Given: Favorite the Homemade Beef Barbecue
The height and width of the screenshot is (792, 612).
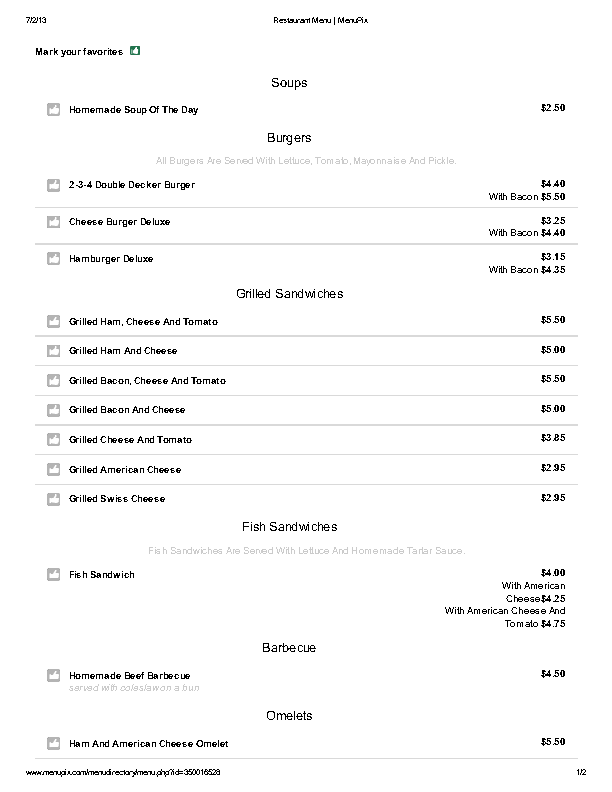Looking at the screenshot, I should (x=54, y=676).
